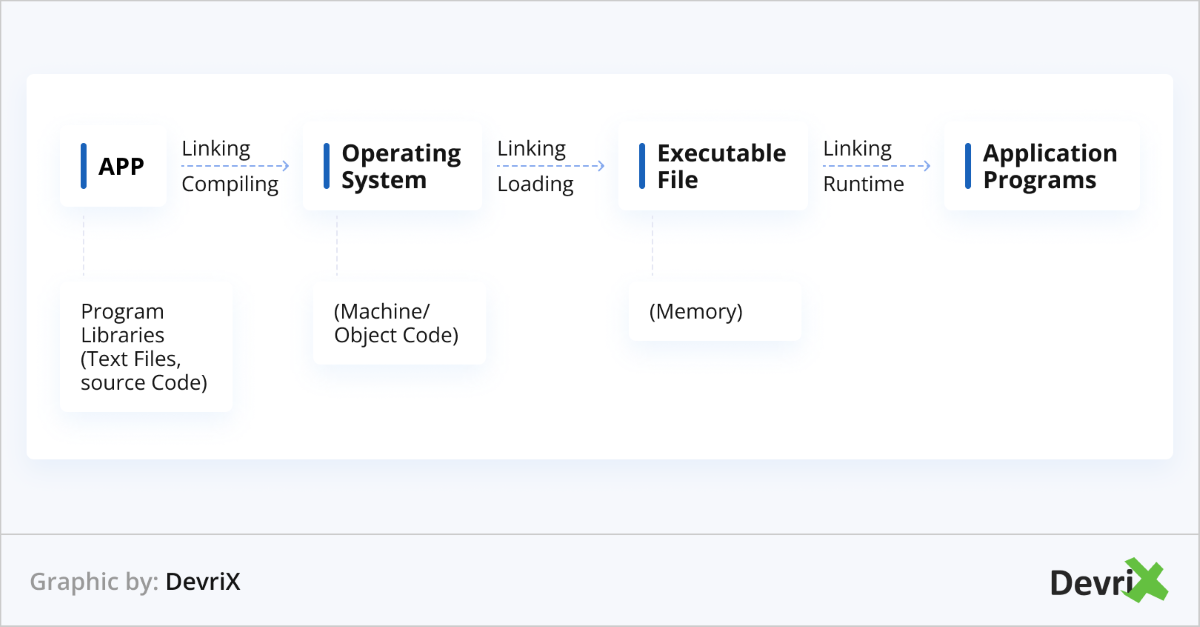Click the Linking label above Loading
This screenshot has width=1200, height=627.
tap(532, 149)
